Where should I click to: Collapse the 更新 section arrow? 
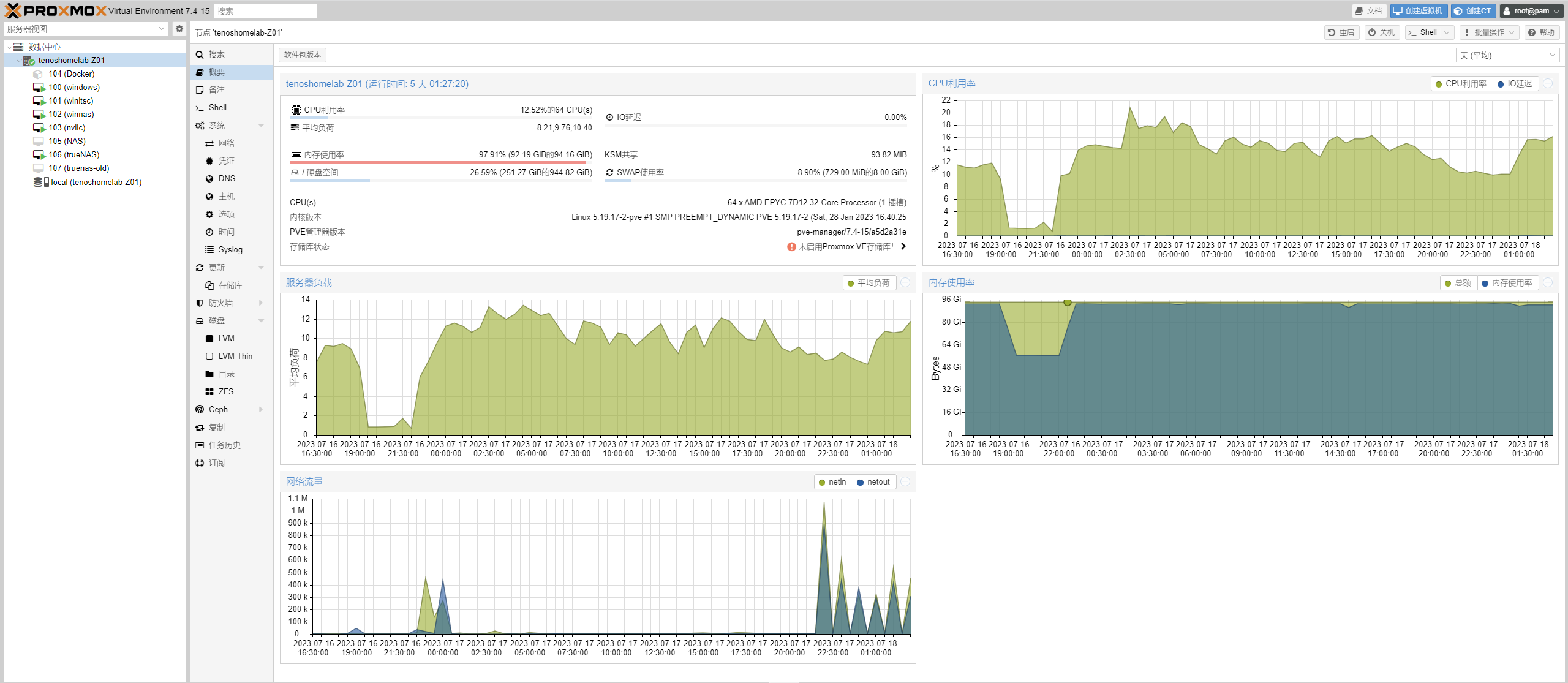coord(262,268)
